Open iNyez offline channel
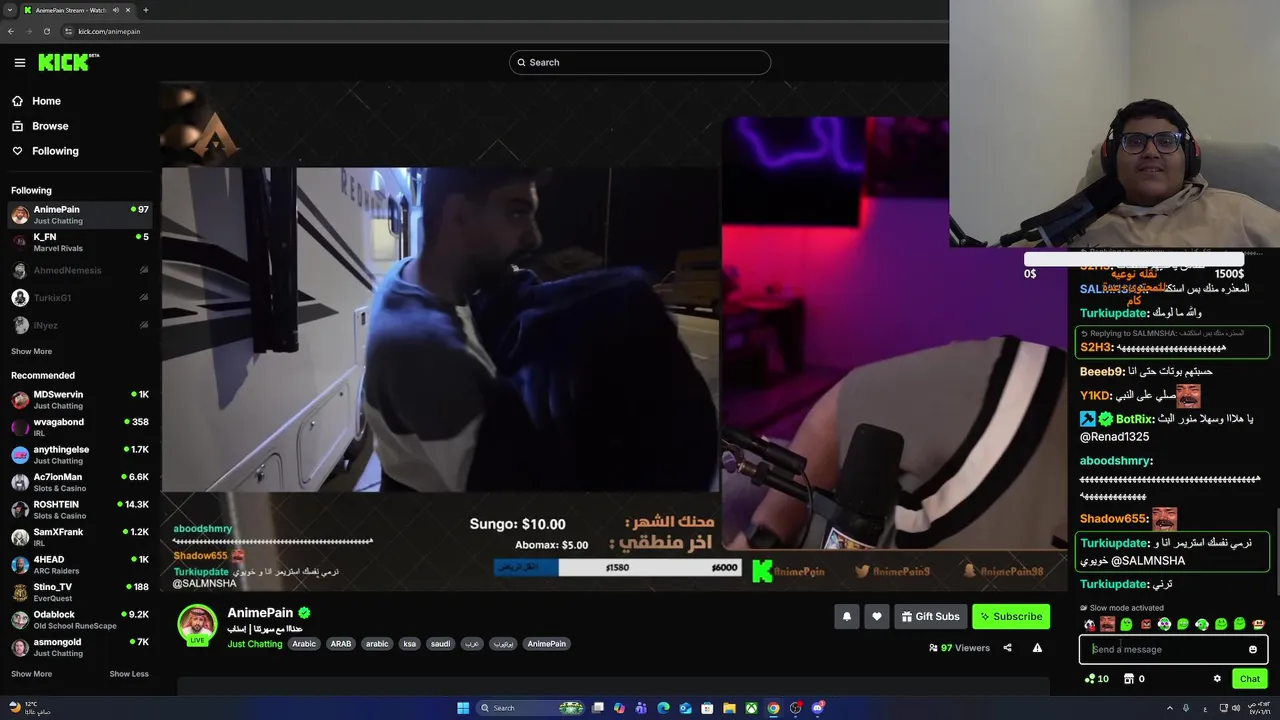 [x=79, y=325]
